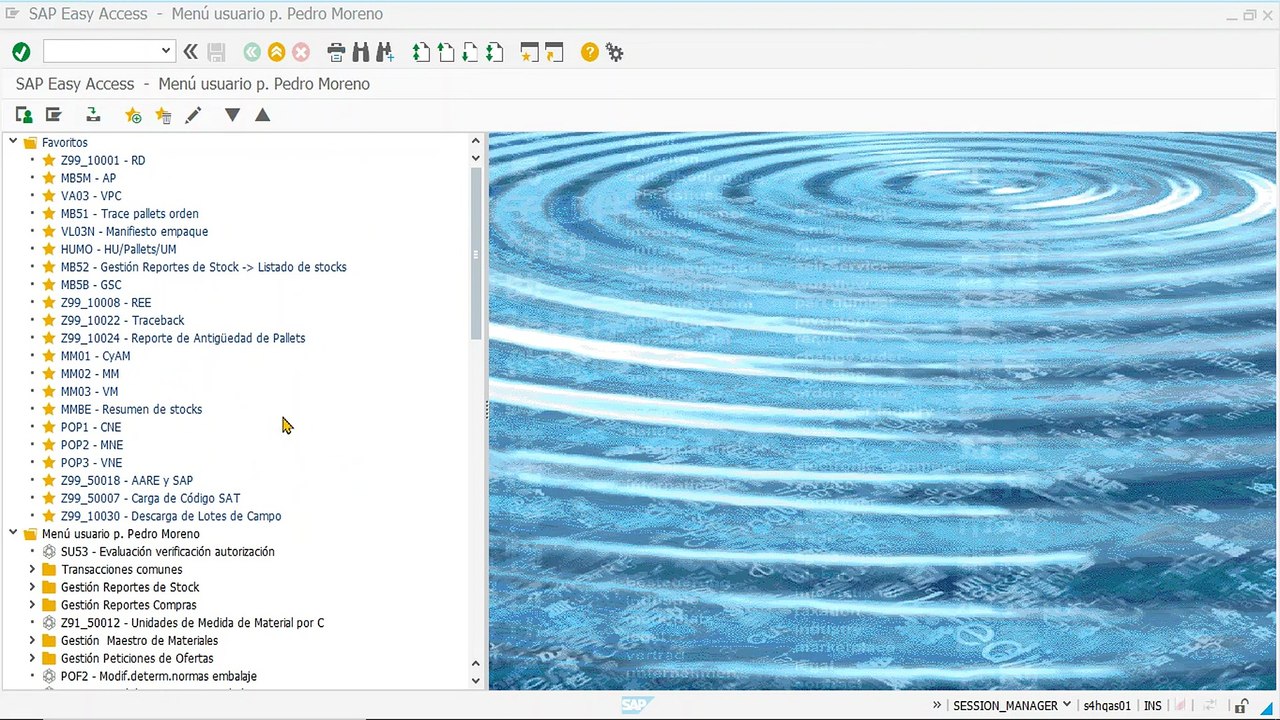Click the Generate Shortcut icon
This screenshot has width=1280, height=720.
pos(554,52)
